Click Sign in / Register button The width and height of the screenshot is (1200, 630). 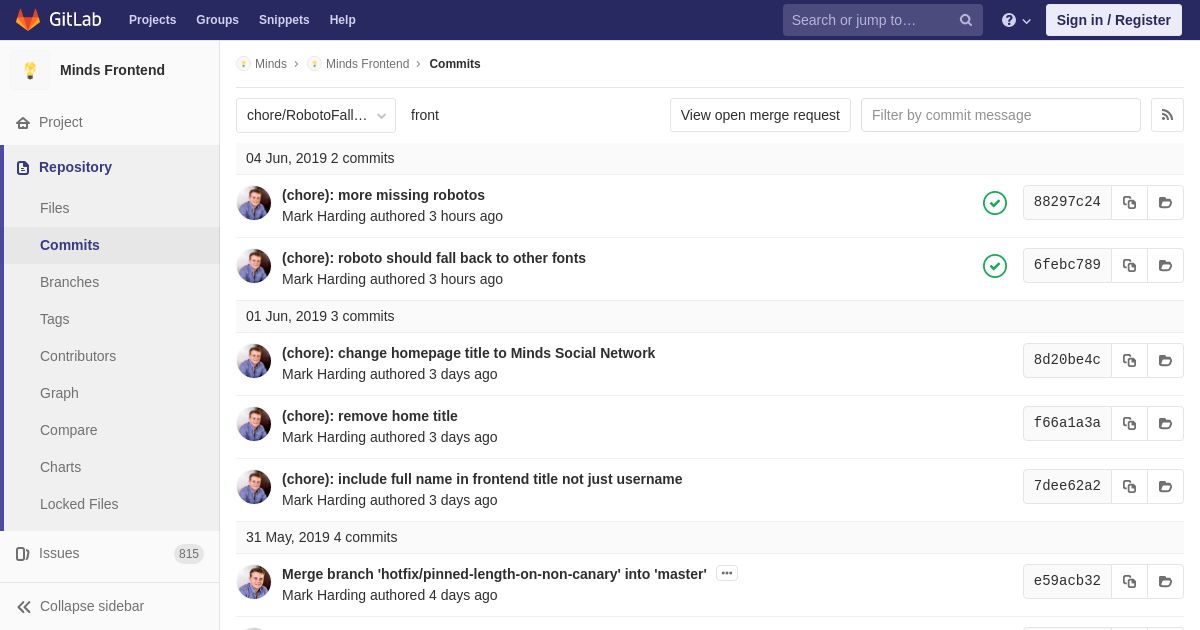(x=1113, y=20)
